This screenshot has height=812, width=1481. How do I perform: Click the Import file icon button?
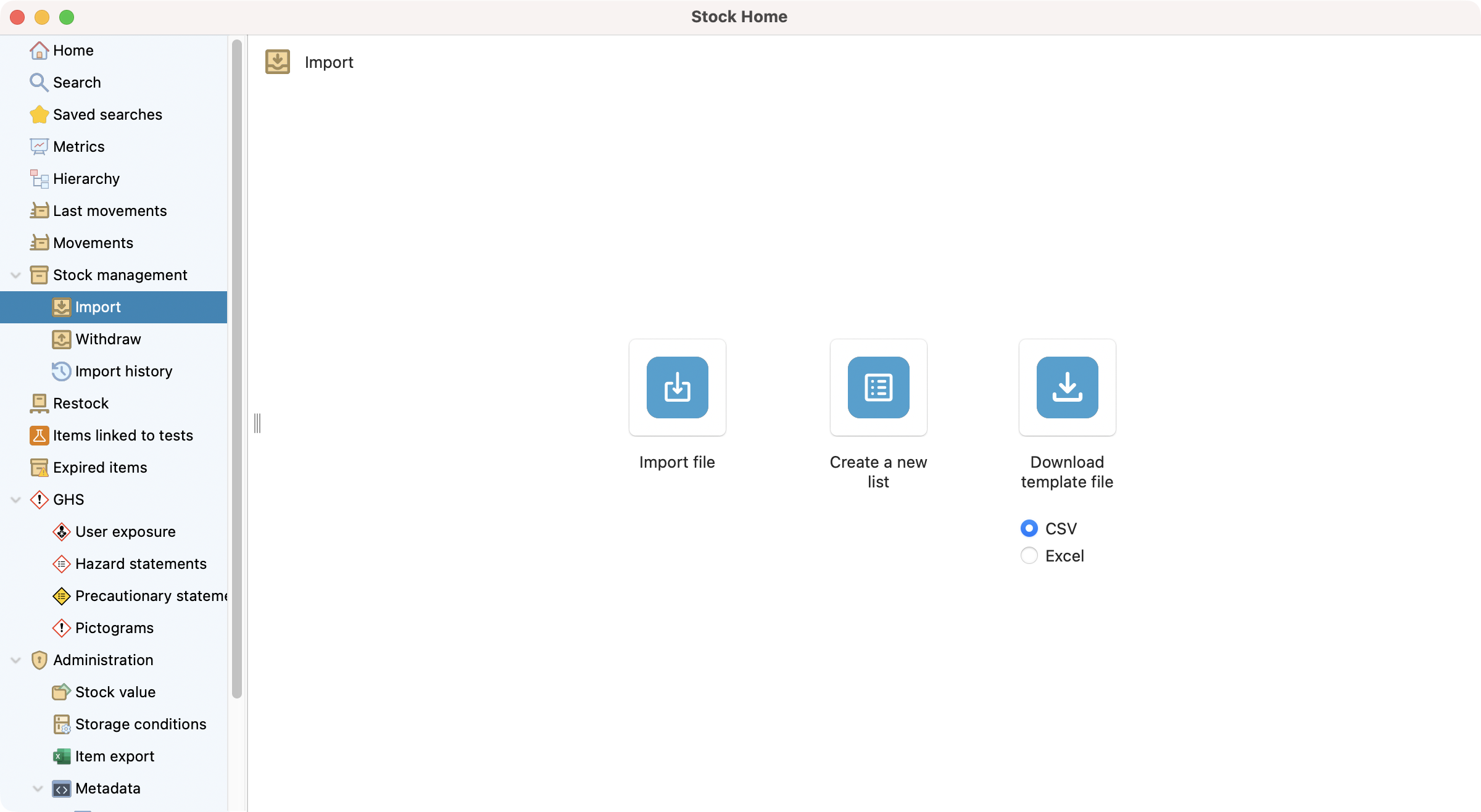[677, 387]
